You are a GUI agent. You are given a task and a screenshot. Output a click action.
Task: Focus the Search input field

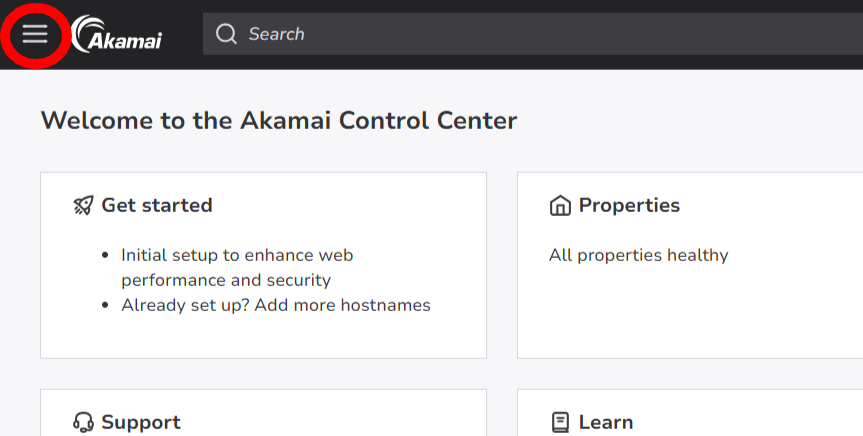point(500,34)
